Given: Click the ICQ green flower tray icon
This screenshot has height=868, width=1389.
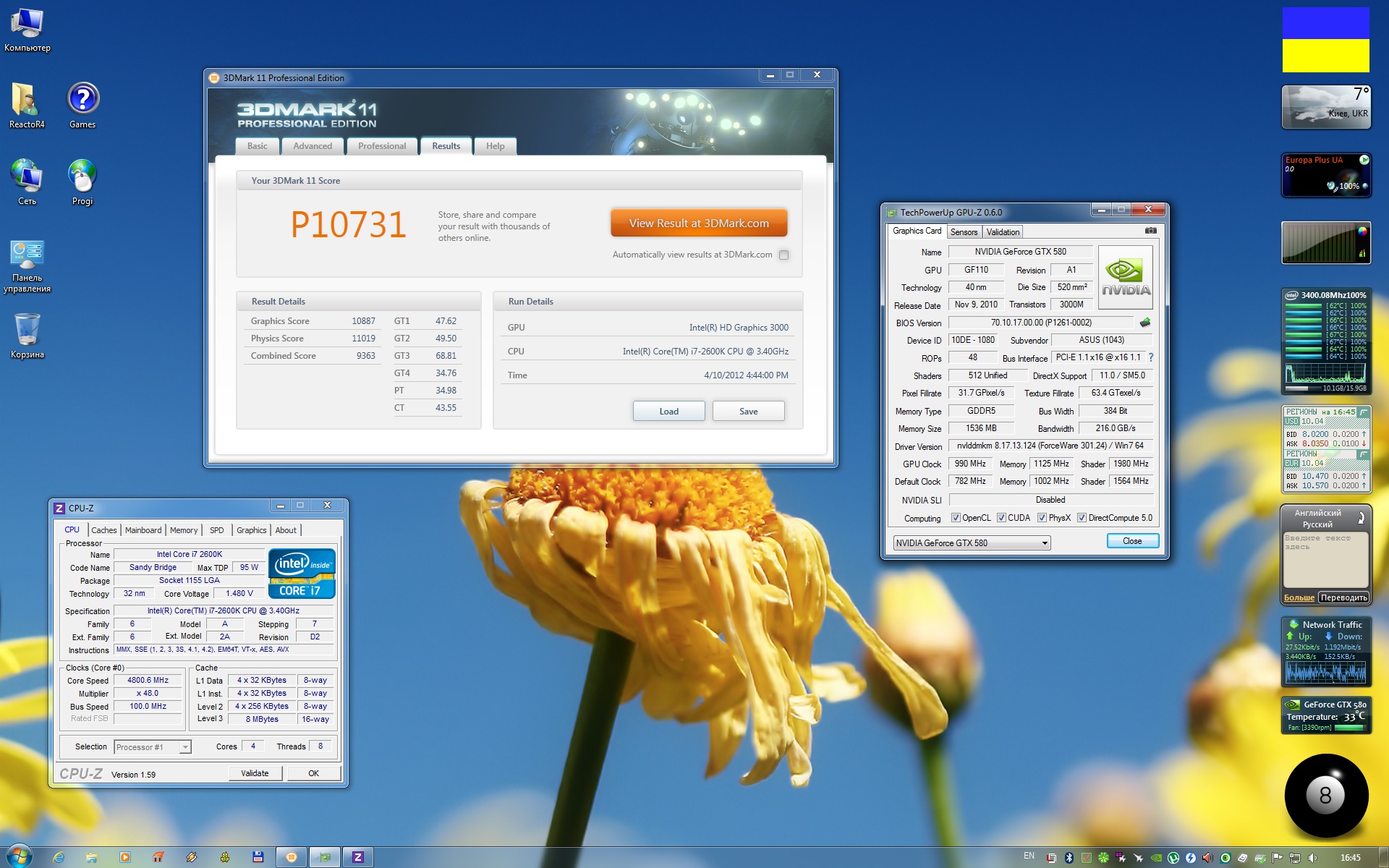Looking at the screenshot, I should click(x=1104, y=858).
